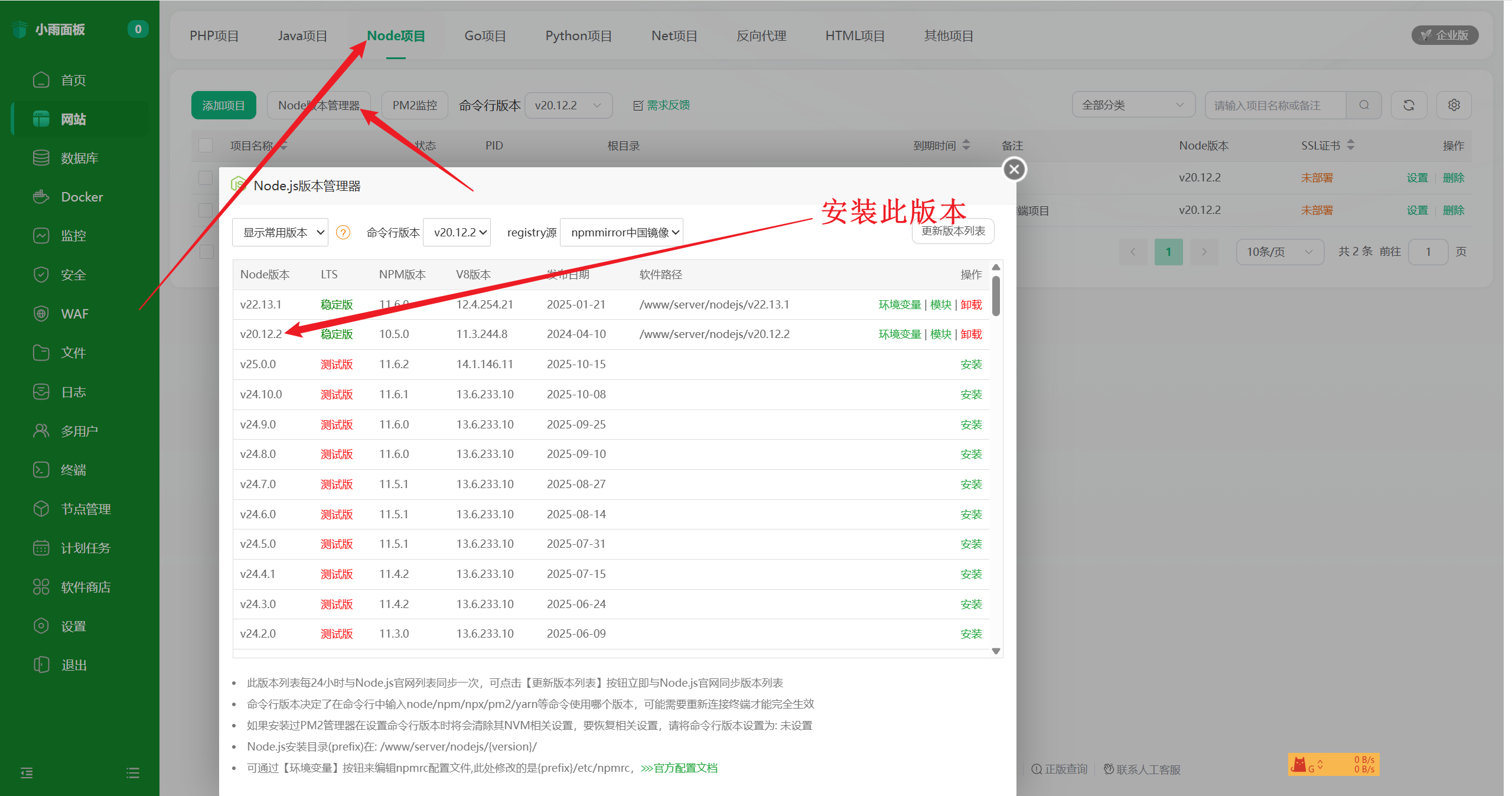1512x796 pixels.
Task: Check the second project row checkbox
Action: pyautogui.click(x=206, y=210)
